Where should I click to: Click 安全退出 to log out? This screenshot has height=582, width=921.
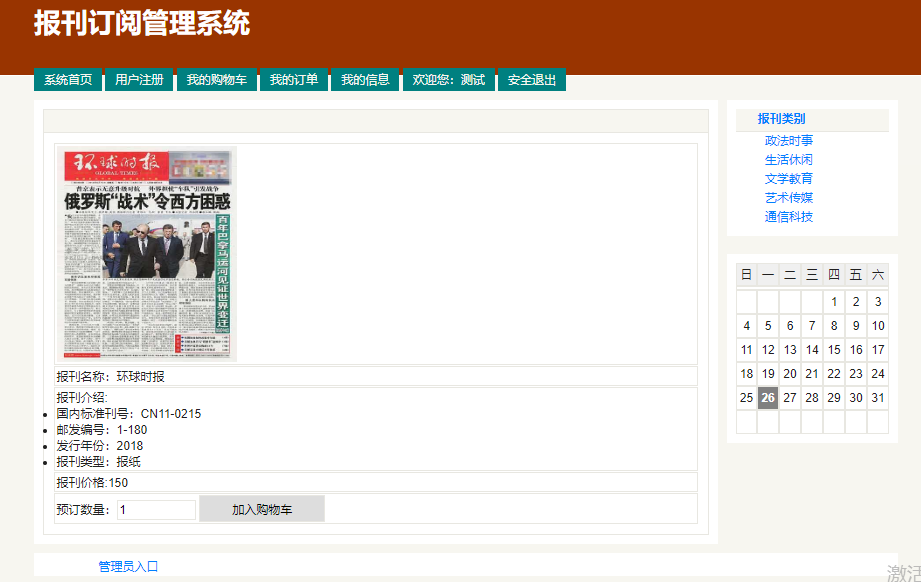pos(532,80)
